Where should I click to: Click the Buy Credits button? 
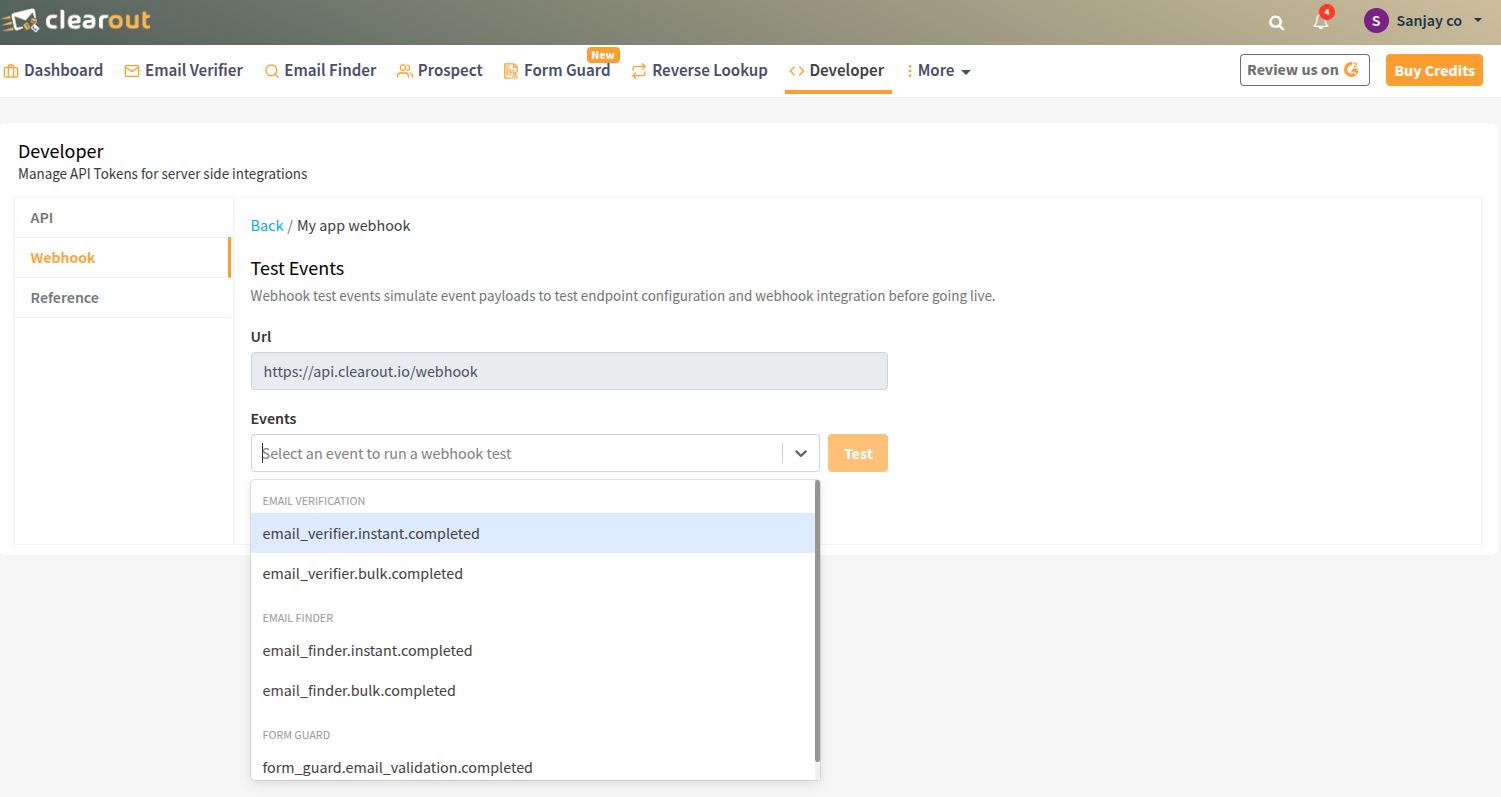coord(1433,71)
